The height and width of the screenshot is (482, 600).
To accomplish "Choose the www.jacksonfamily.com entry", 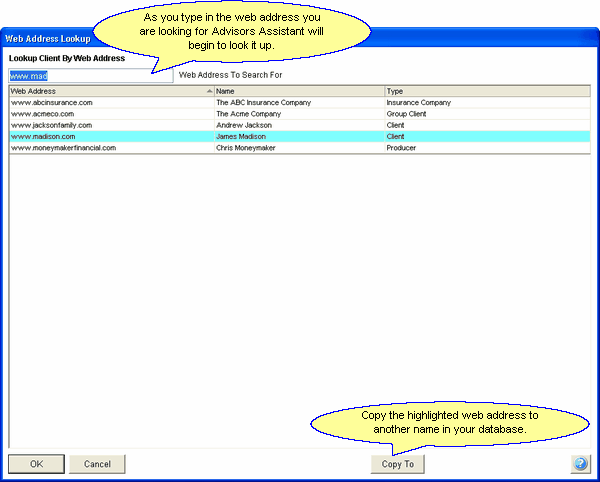I will [51, 125].
